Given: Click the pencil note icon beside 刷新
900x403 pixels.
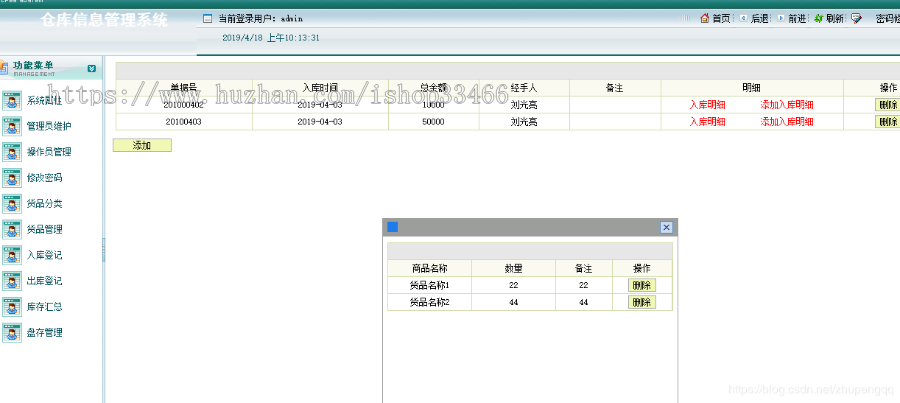Looking at the screenshot, I should coord(856,18).
